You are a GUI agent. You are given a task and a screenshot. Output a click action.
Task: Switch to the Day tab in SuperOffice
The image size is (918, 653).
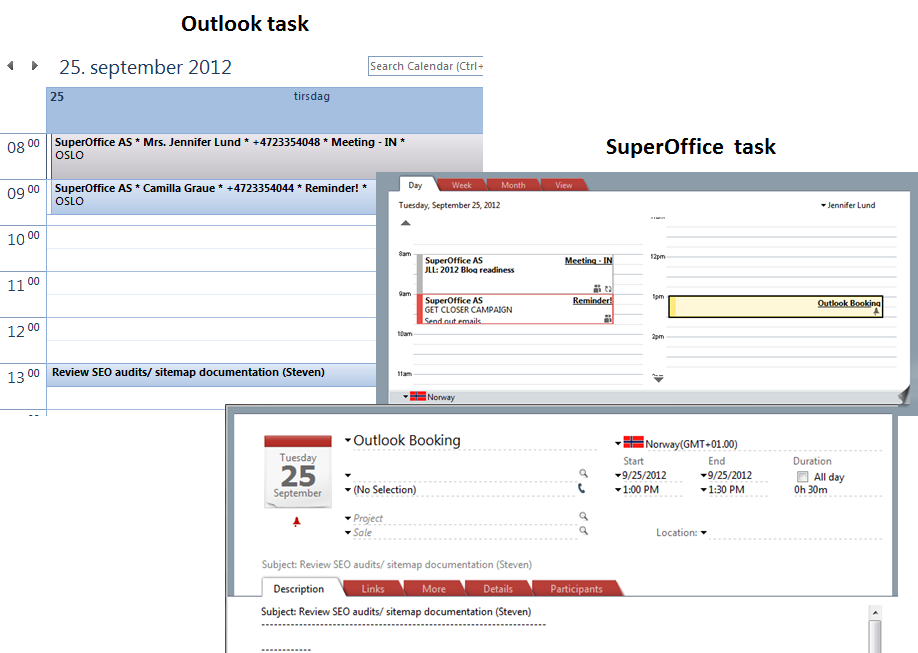415,185
